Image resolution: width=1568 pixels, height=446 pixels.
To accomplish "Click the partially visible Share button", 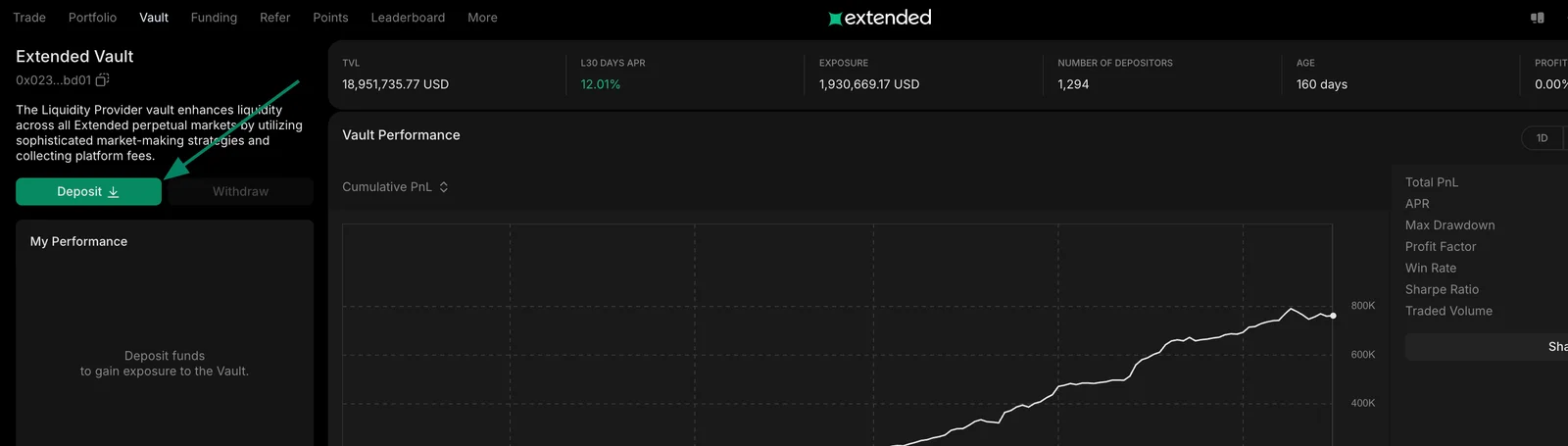I will coord(1487,346).
